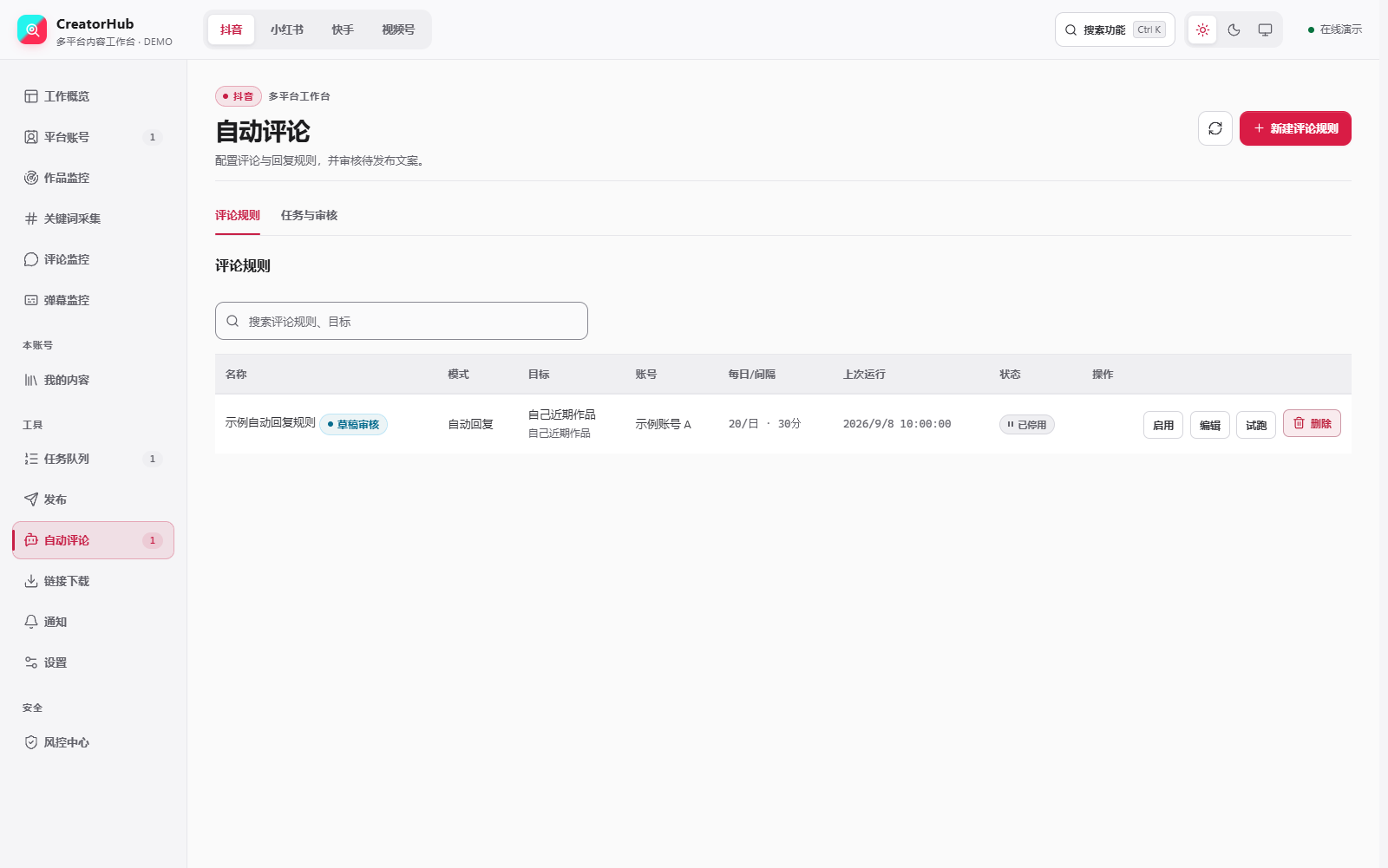Open 作品监控 from sidebar
This screenshot has height=868, width=1388.
click(93, 178)
